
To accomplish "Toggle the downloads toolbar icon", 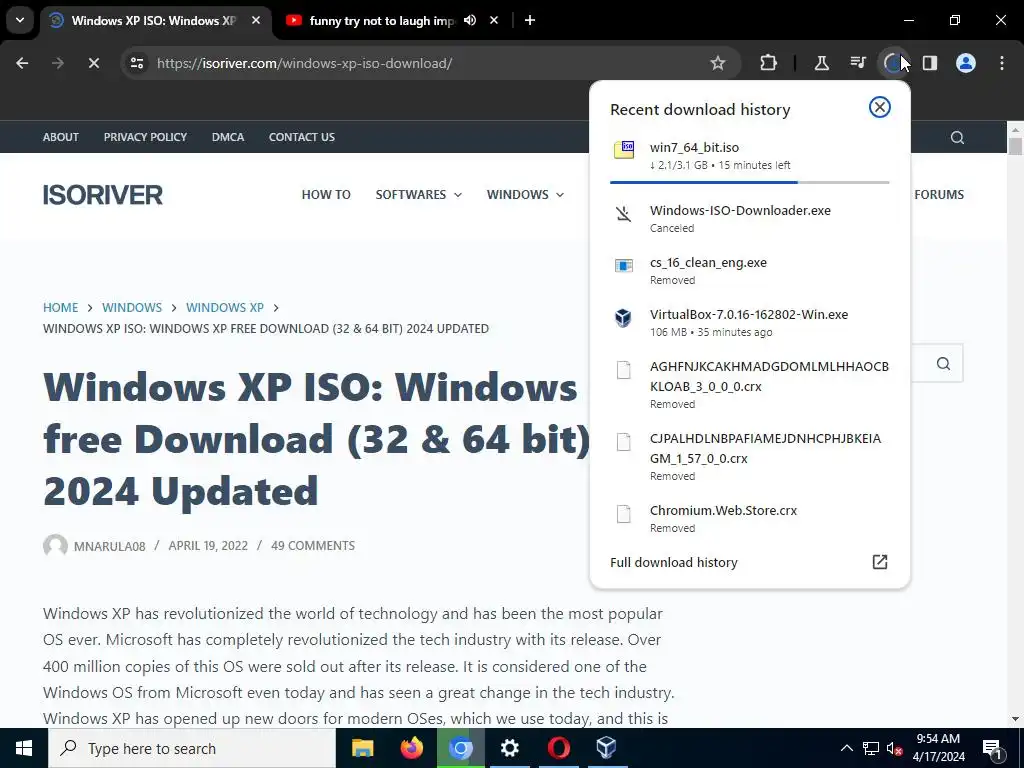I will click(x=893, y=63).
